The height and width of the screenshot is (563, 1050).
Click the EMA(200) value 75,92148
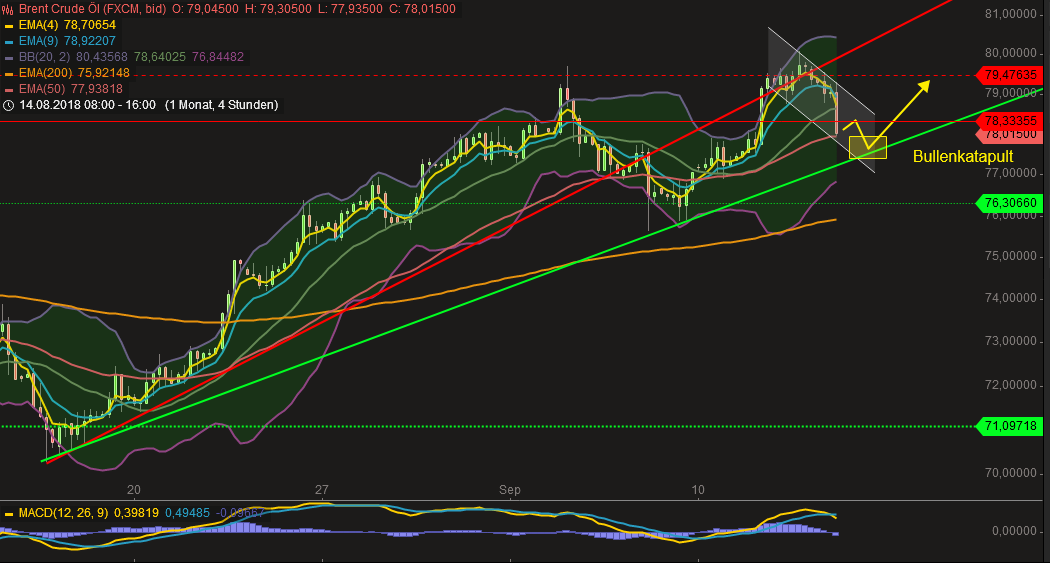click(x=103, y=73)
